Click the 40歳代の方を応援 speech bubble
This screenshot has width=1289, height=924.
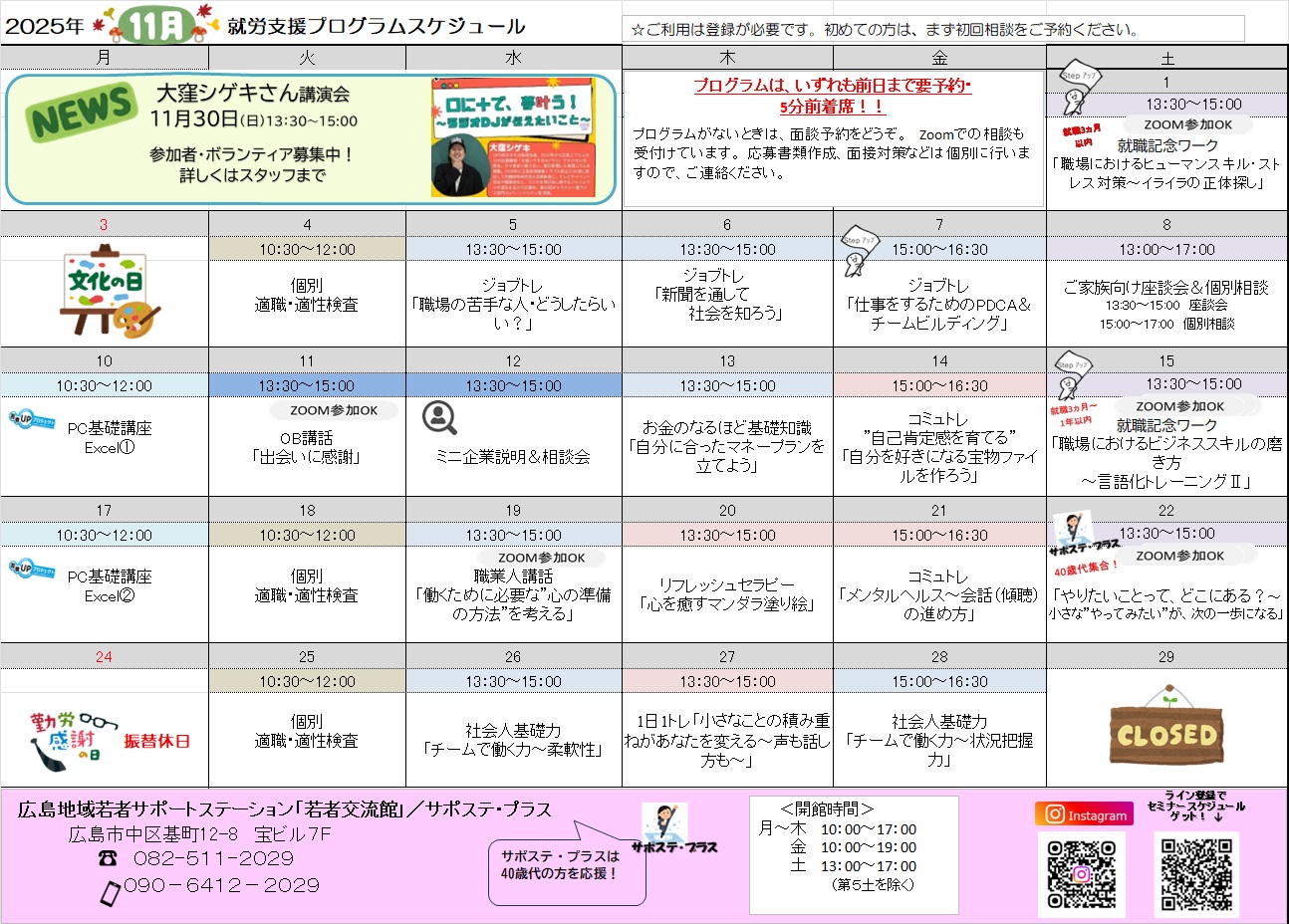560,864
